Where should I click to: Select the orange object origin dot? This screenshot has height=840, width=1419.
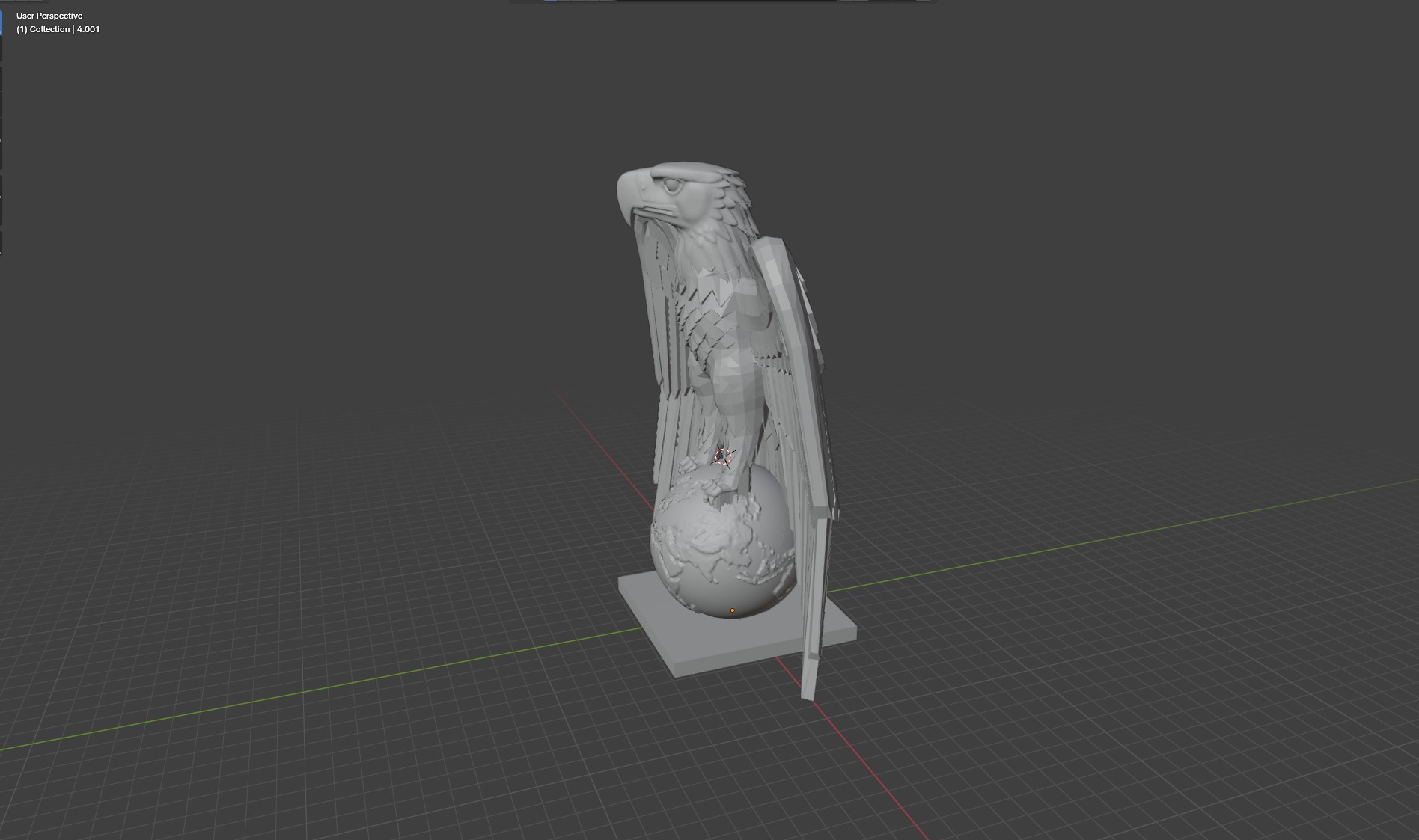click(x=732, y=610)
